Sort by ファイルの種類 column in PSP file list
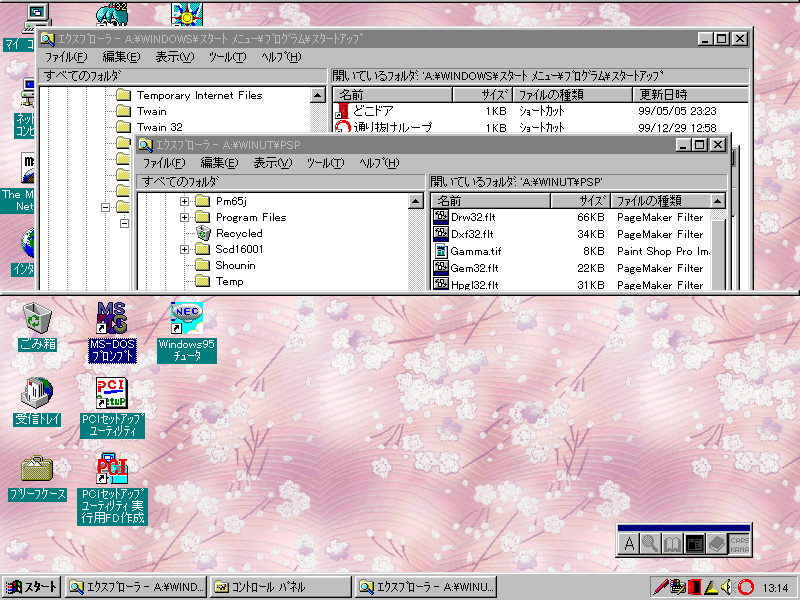Viewport: 800px width, 600px height. [x=661, y=201]
